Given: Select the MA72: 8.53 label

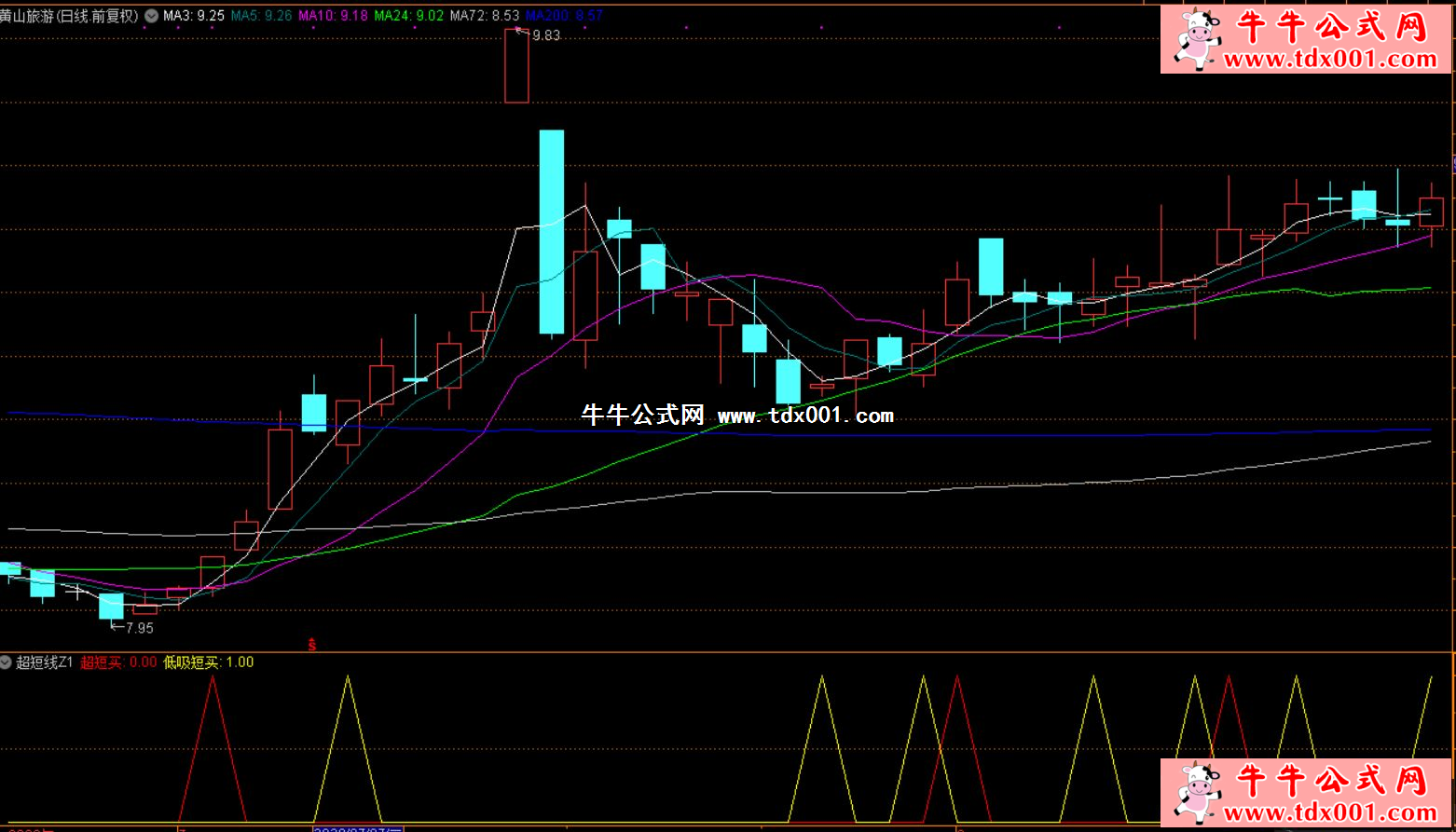Looking at the screenshot, I should [x=485, y=16].
